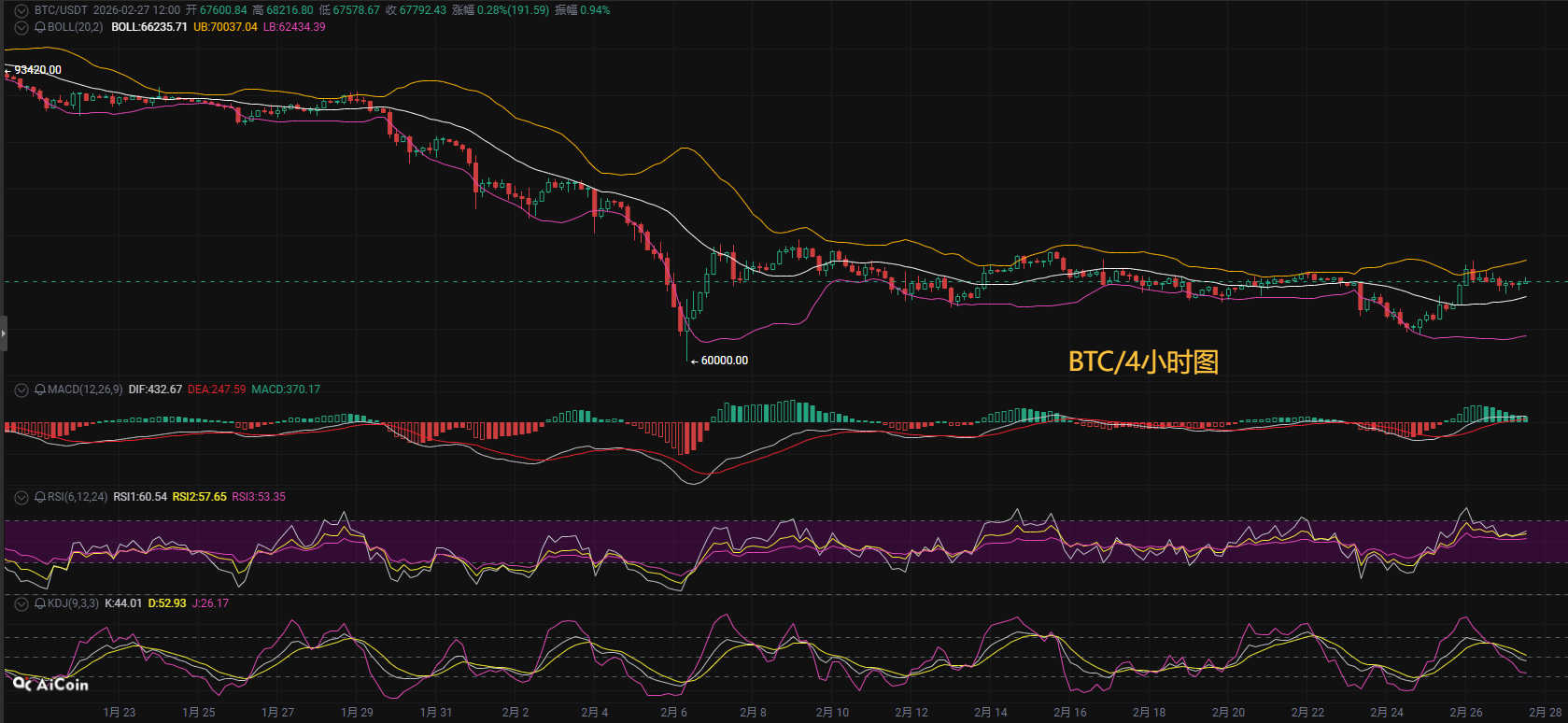Collapse the MACD indicator panel
Viewport: 1568px width, 723px height.
pos(21,390)
